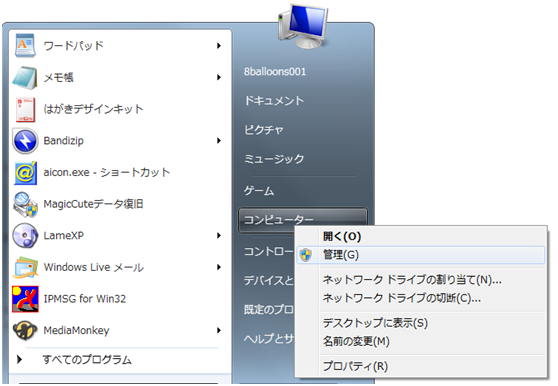Click the aicon.exe shortcut @ icon
This screenshot has width=558, height=386.
tap(25, 173)
